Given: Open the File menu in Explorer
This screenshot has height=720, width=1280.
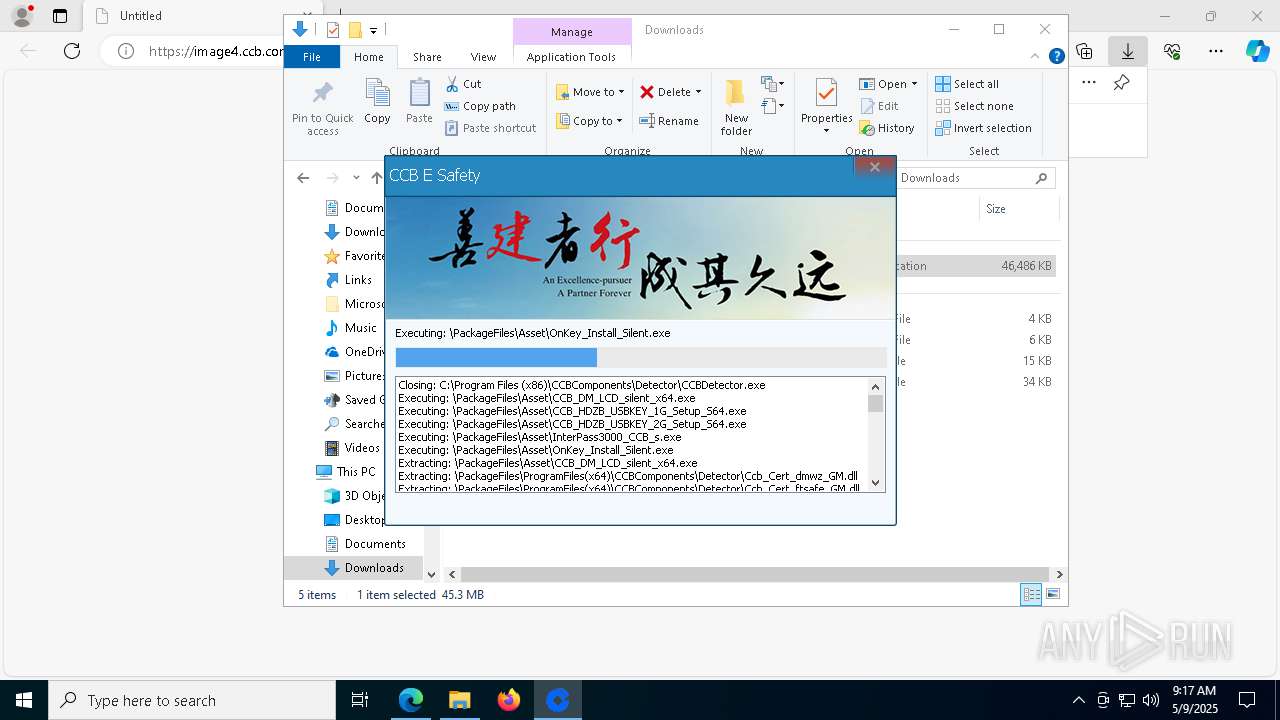Looking at the screenshot, I should (x=312, y=57).
